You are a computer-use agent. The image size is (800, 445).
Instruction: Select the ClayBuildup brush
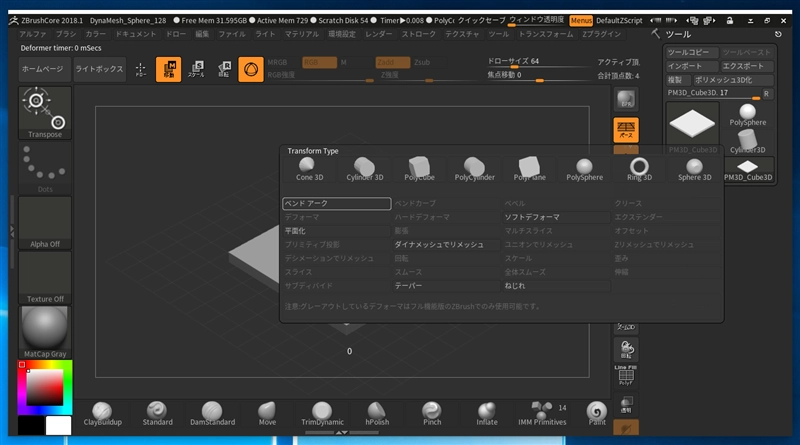coord(103,414)
